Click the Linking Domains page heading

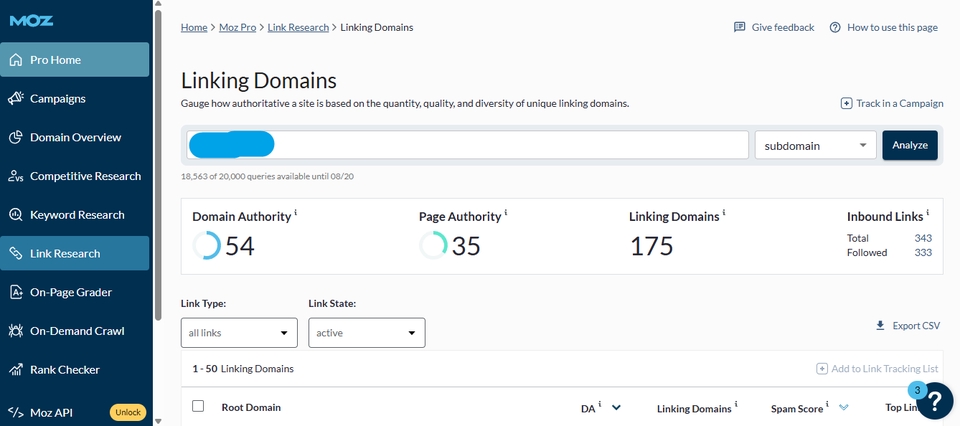pyautogui.click(x=258, y=81)
